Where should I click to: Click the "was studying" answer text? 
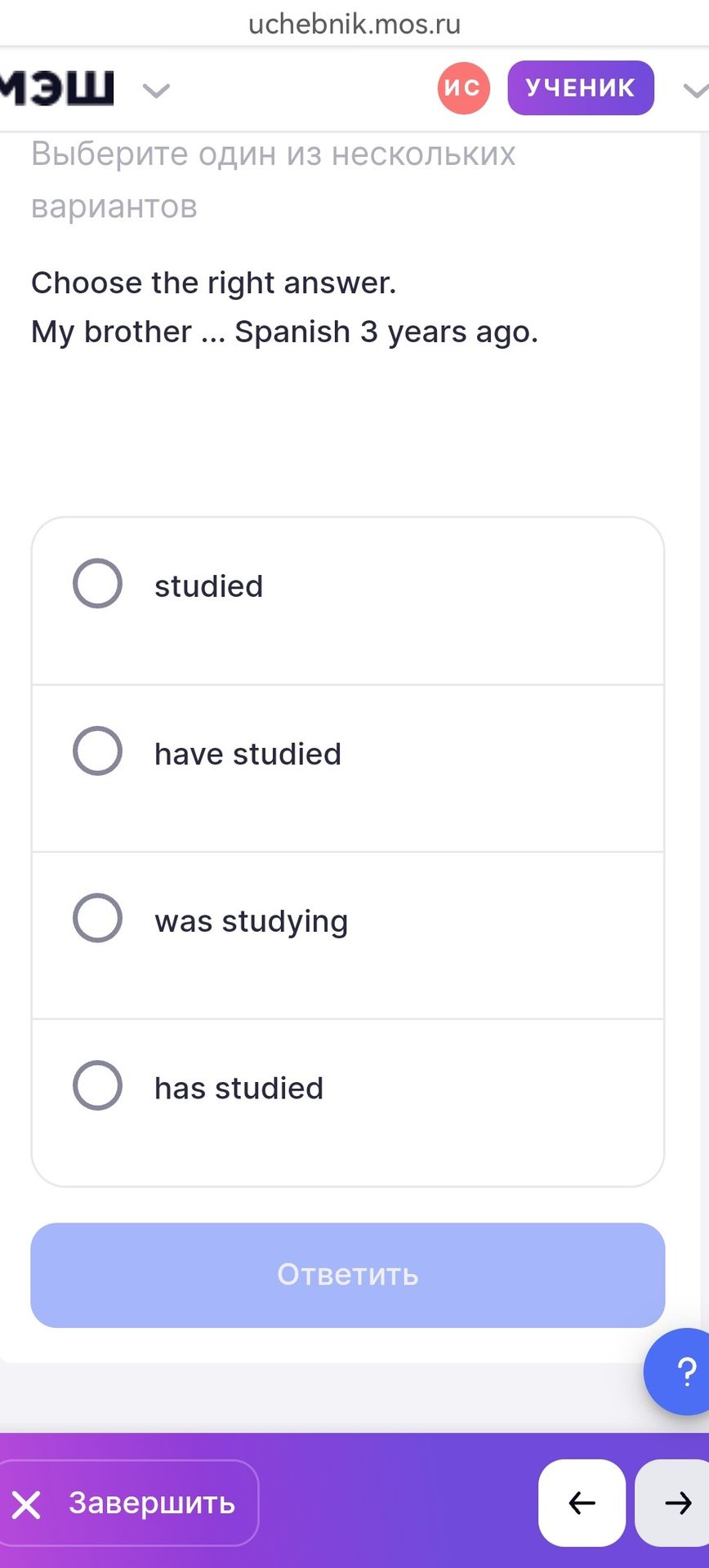(252, 922)
